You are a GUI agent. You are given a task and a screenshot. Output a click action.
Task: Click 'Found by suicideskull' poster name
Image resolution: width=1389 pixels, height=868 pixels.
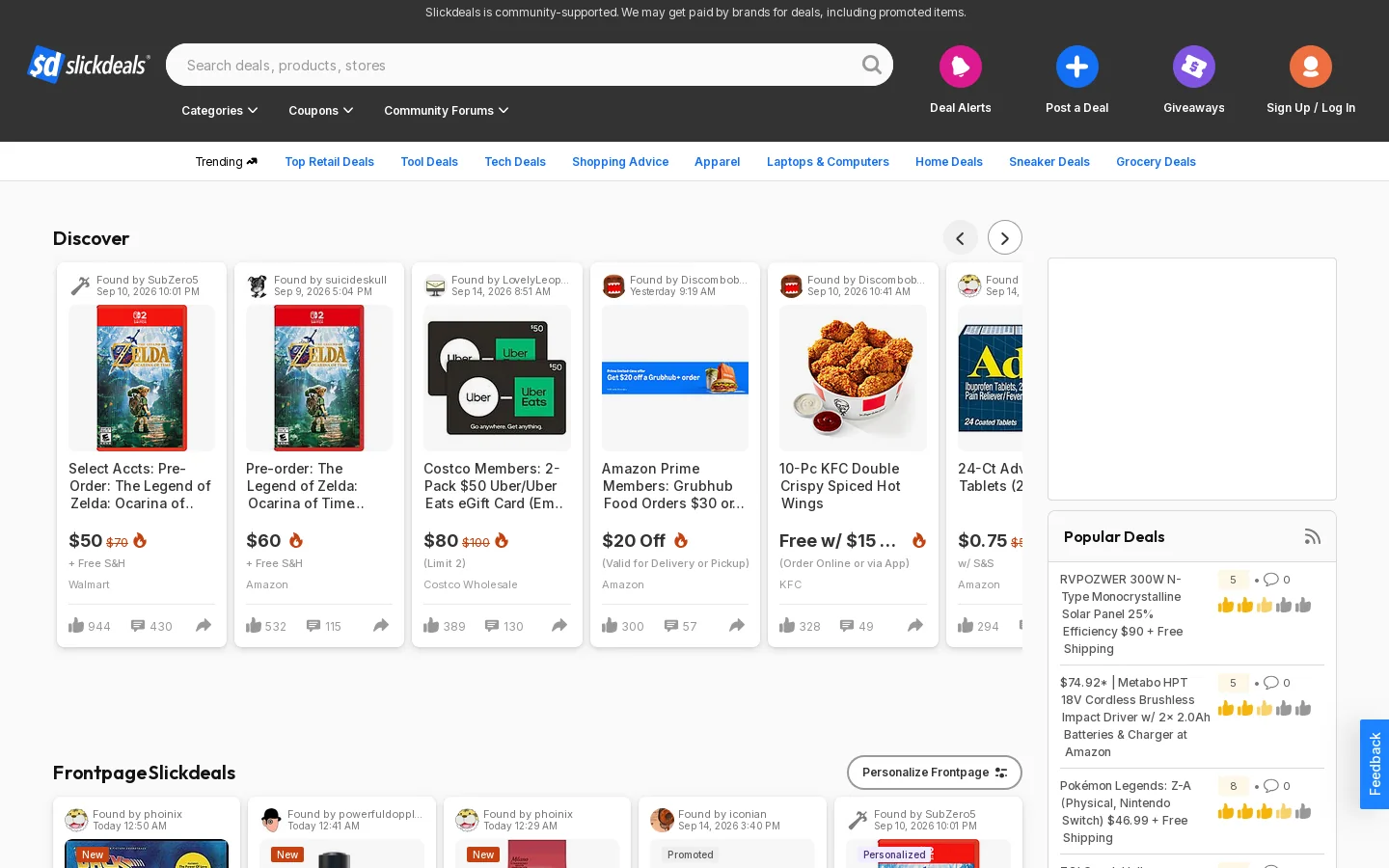(x=330, y=280)
